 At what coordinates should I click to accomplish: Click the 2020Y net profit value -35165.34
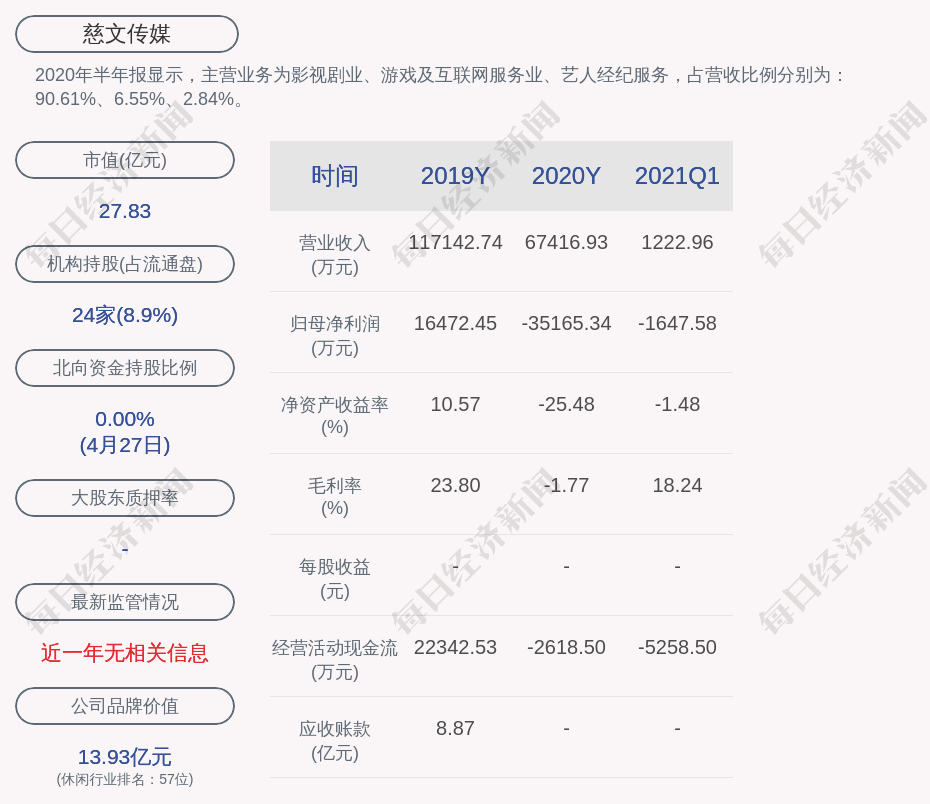tap(566, 324)
